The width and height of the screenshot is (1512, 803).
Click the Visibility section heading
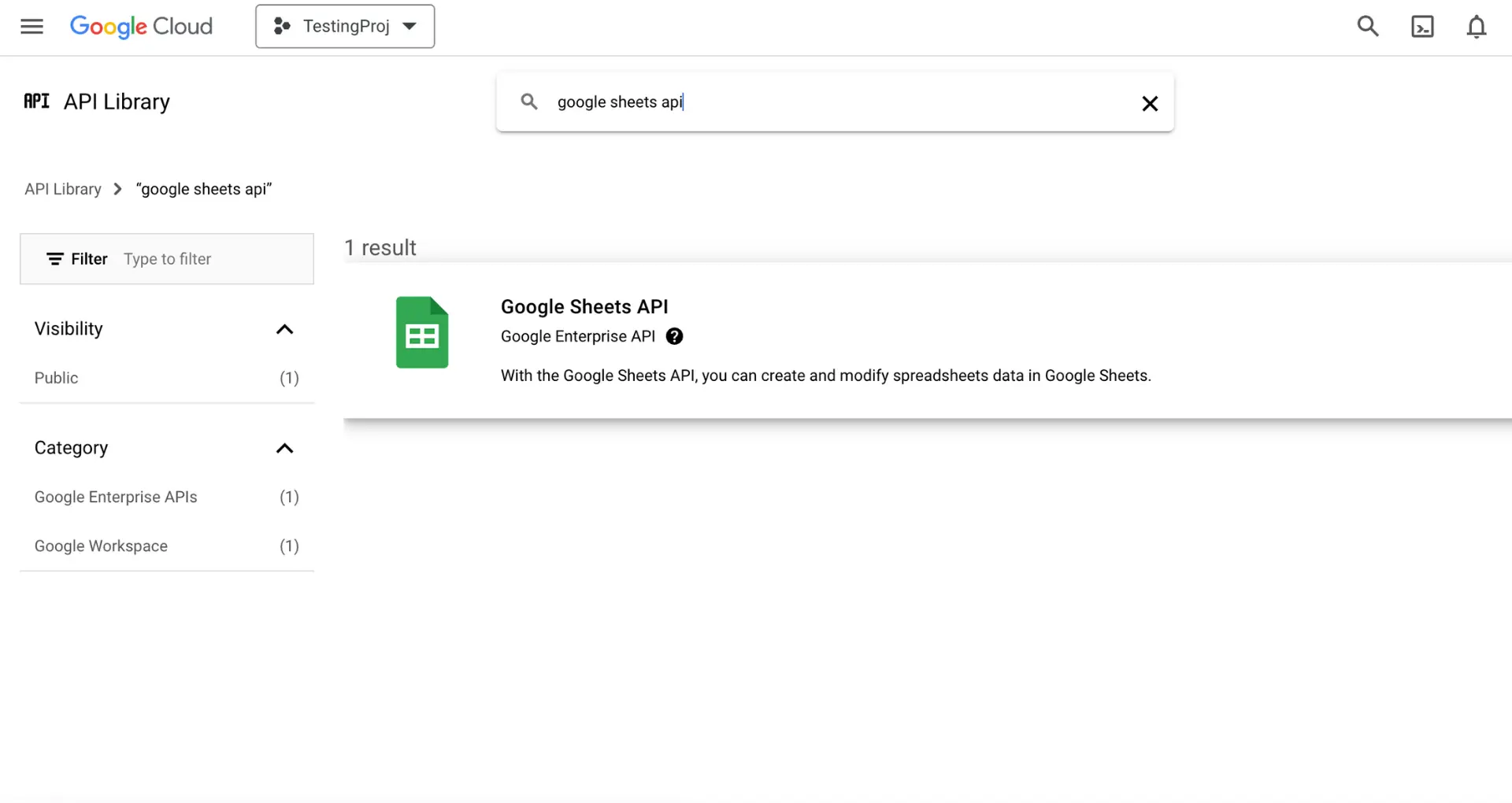point(69,329)
